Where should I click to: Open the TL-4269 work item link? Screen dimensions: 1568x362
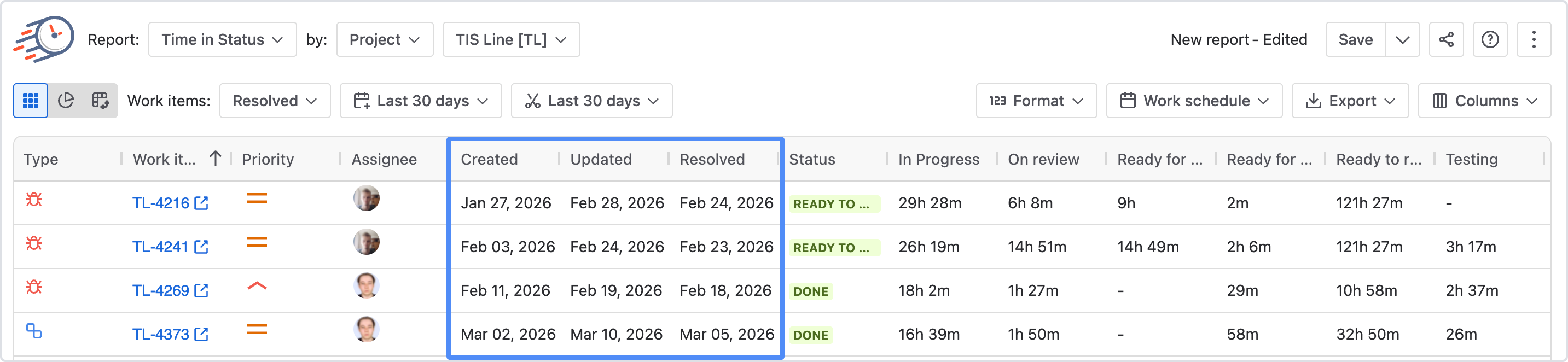click(161, 291)
